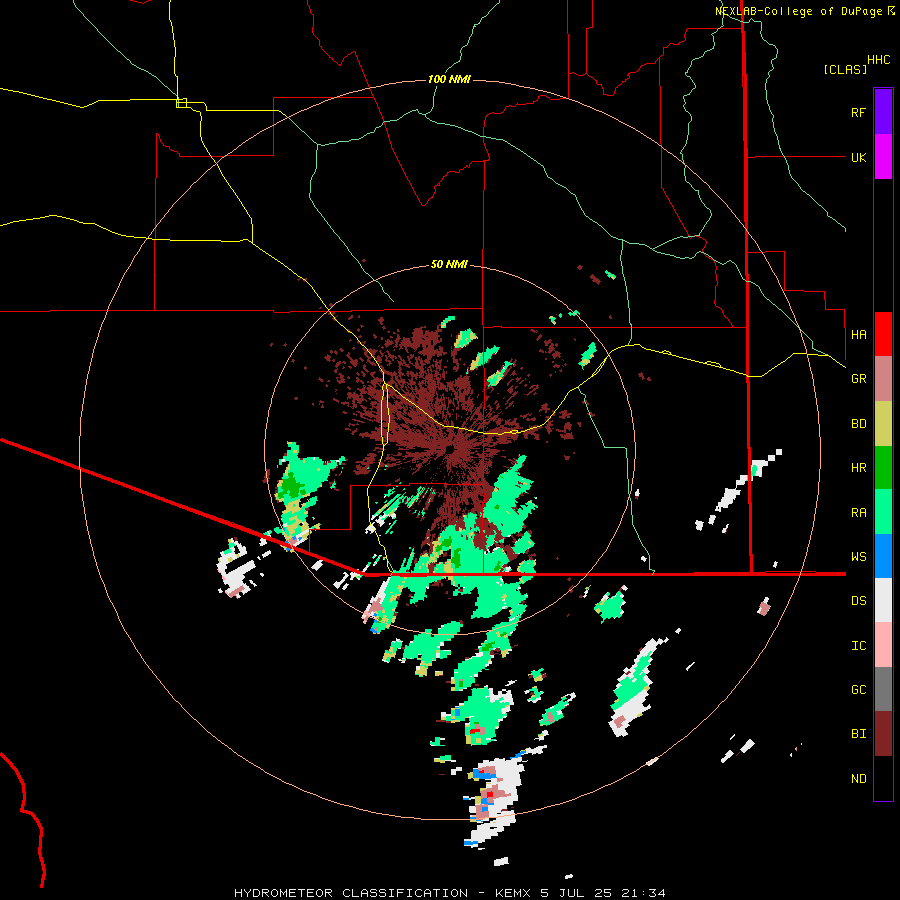Click the 'HA' legend label
Image resolution: width=900 pixels, height=900 pixels.
(858, 335)
